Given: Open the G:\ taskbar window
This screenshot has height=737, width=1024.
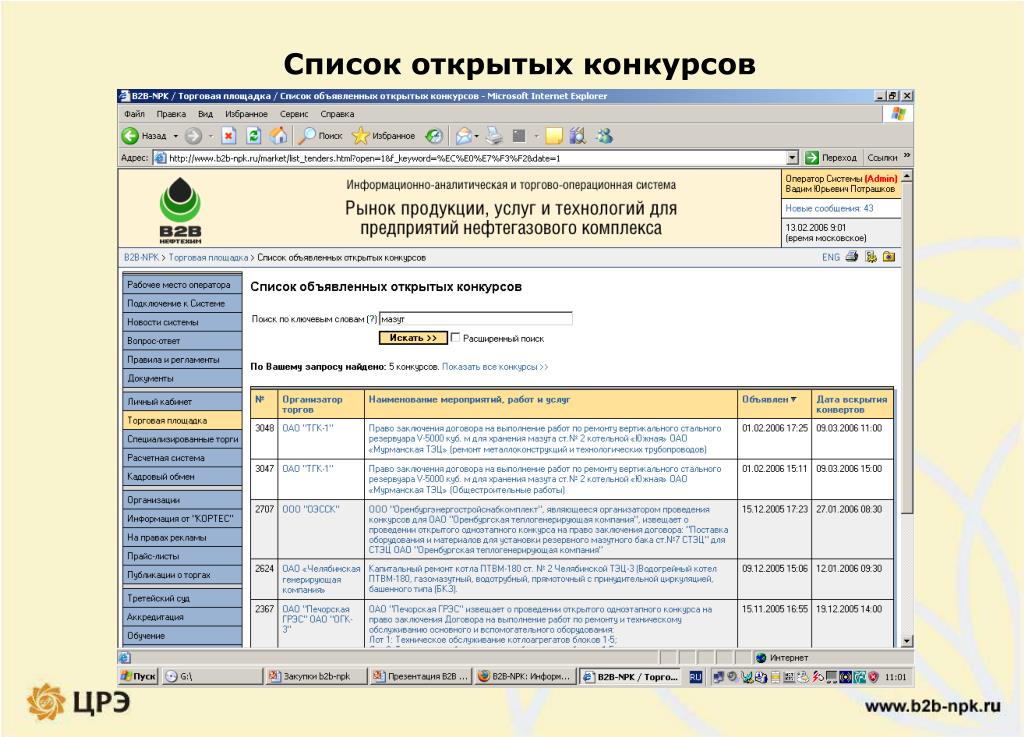Looking at the screenshot, I should pyautogui.click(x=212, y=676).
